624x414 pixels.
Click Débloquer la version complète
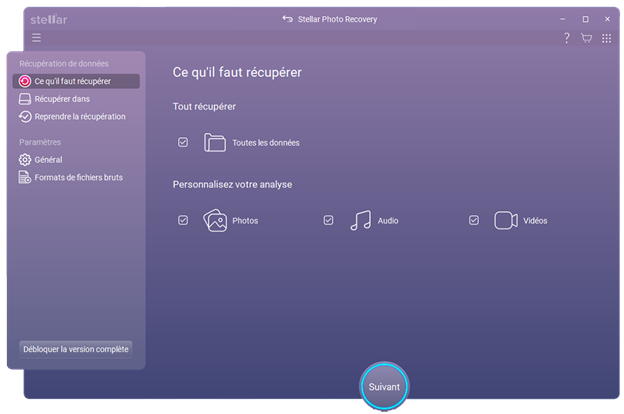[x=76, y=349]
